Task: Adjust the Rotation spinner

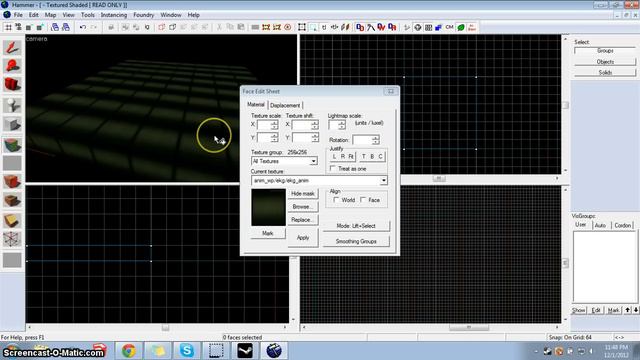Action: (376, 140)
